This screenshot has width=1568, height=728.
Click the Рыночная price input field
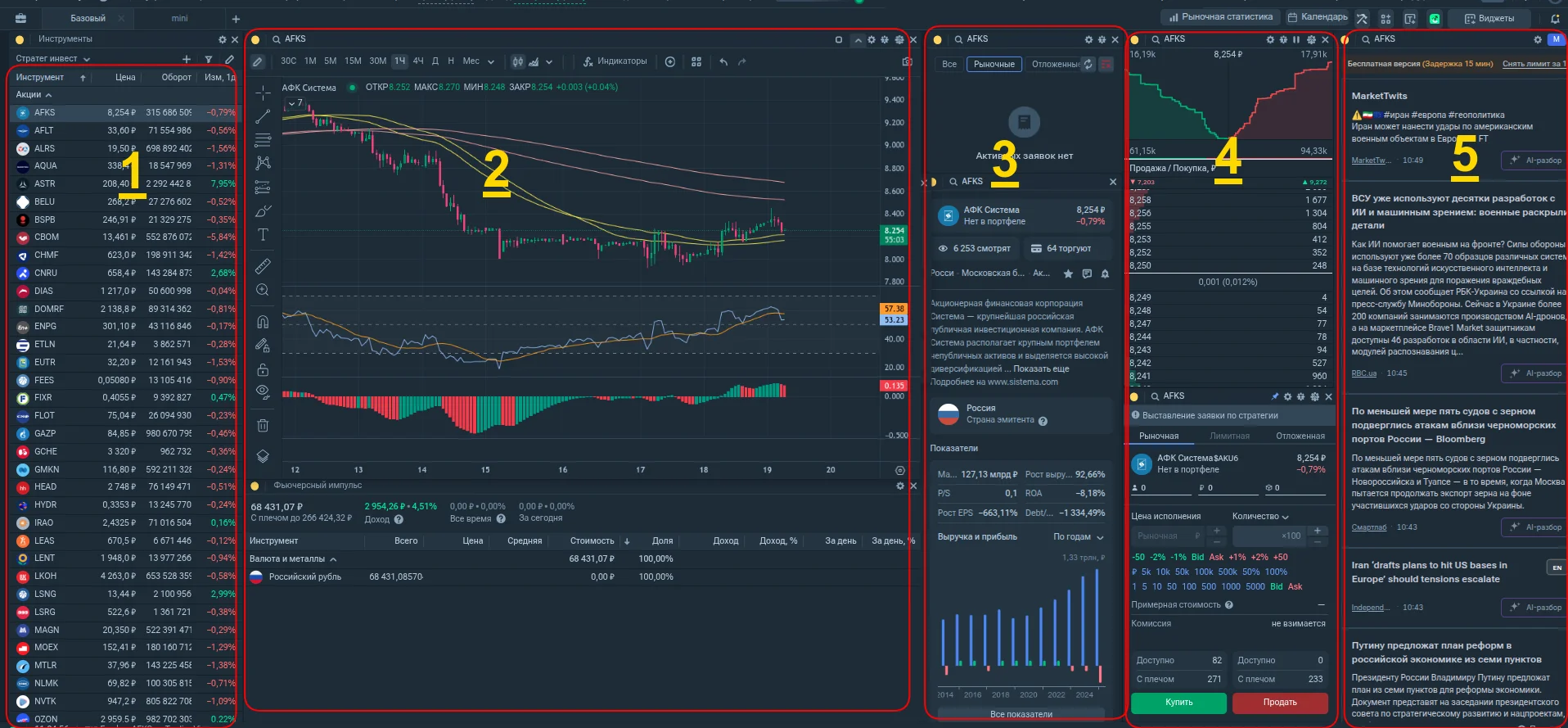1167,536
